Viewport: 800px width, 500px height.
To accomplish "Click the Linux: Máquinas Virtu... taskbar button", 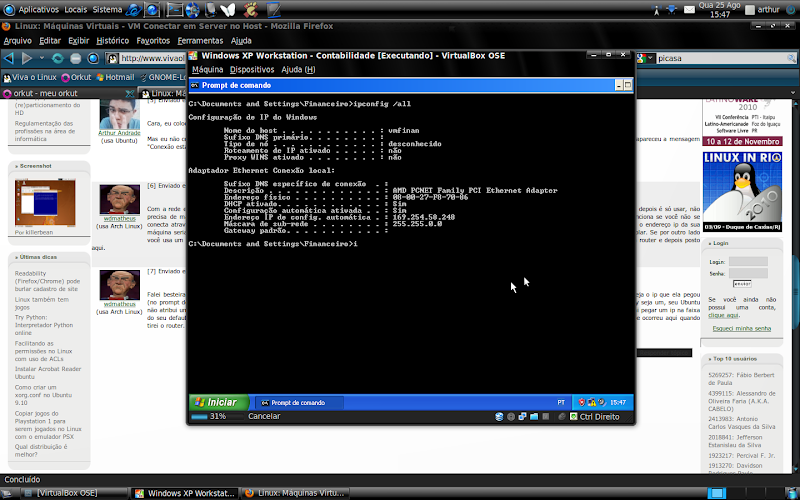I will pyautogui.click(x=295, y=493).
